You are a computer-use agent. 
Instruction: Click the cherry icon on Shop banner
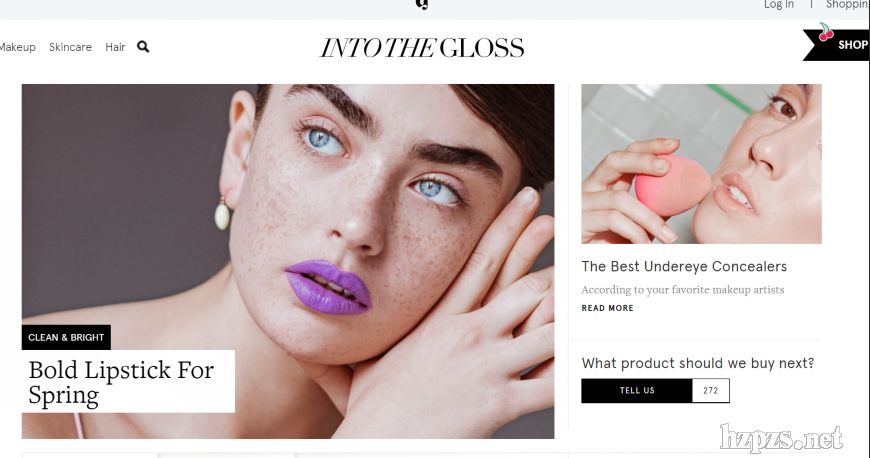[x=826, y=32]
